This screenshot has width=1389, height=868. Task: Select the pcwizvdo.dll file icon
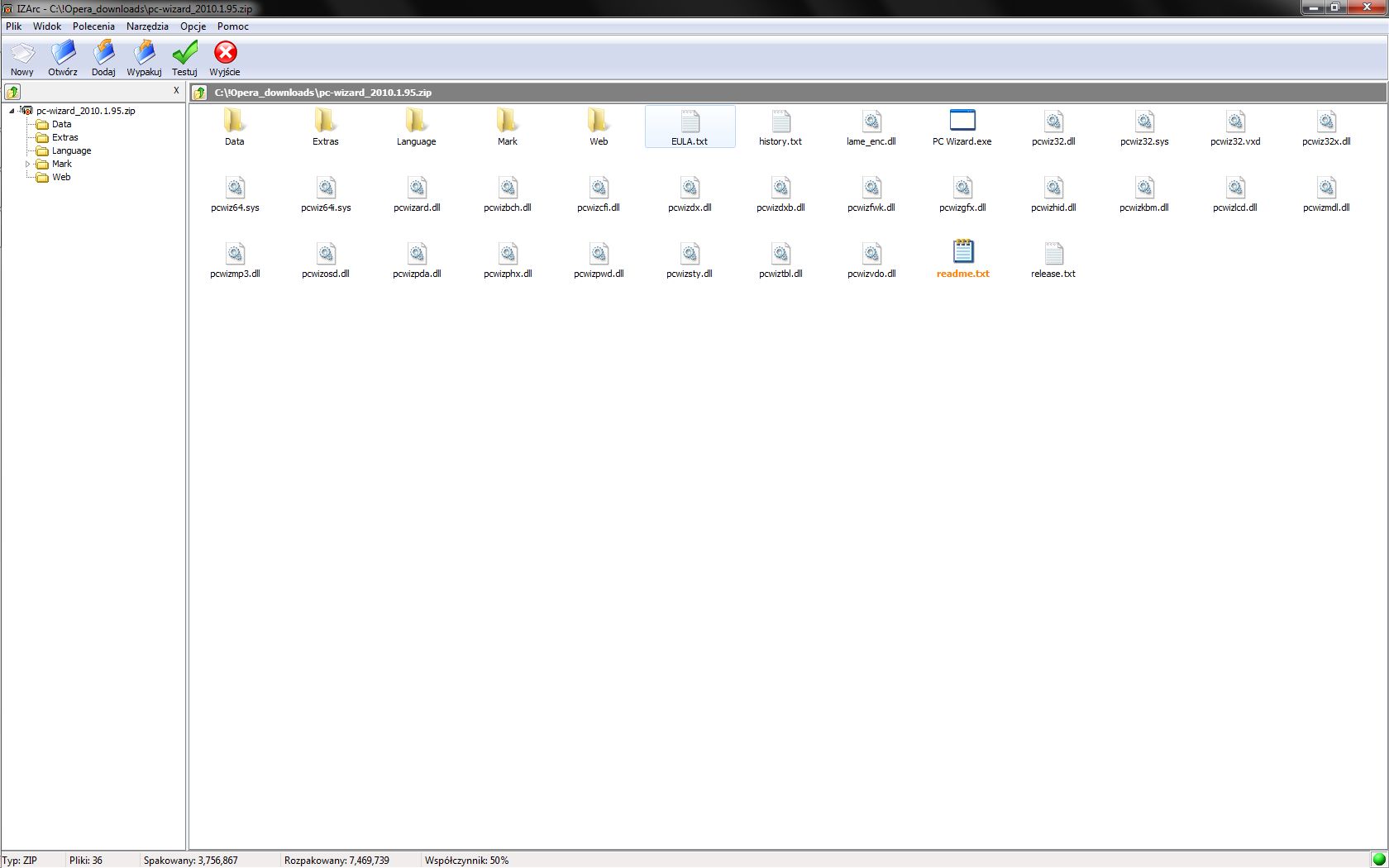tap(871, 253)
